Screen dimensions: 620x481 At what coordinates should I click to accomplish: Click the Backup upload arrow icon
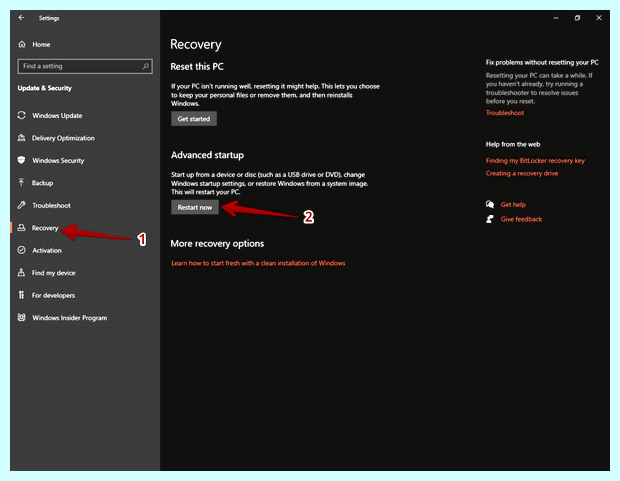pos(21,182)
